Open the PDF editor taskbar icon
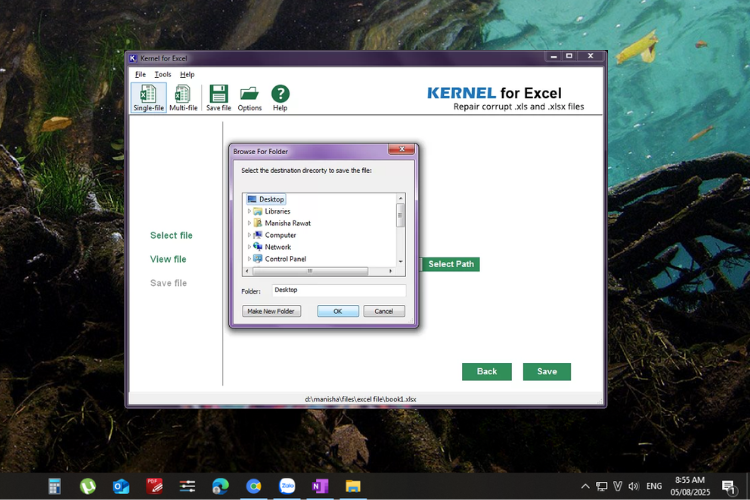The image size is (750, 500). point(154,487)
